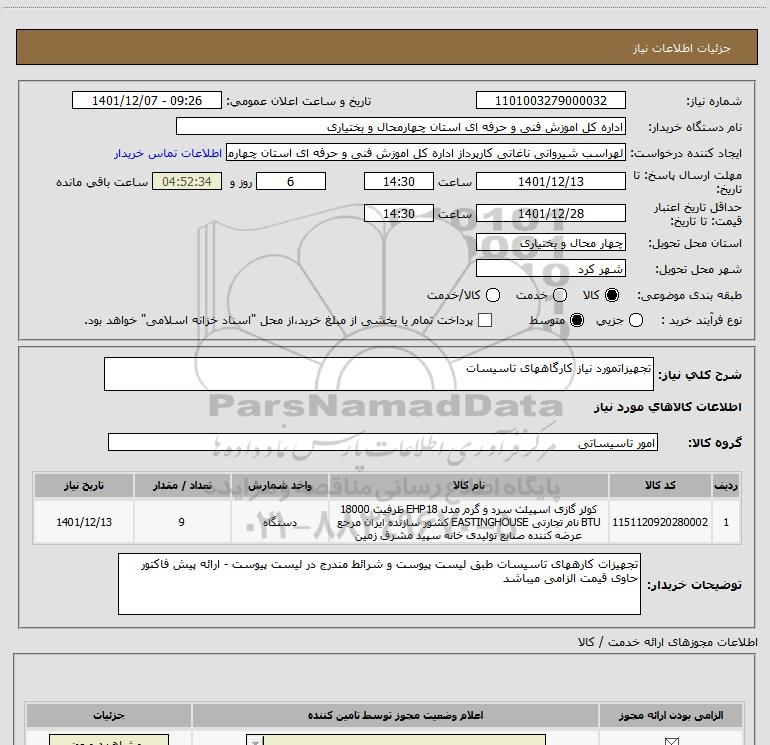Click the product code cell 1151120920280002
Viewport: 770px width, 745px height.
pyautogui.click(x=660, y=522)
